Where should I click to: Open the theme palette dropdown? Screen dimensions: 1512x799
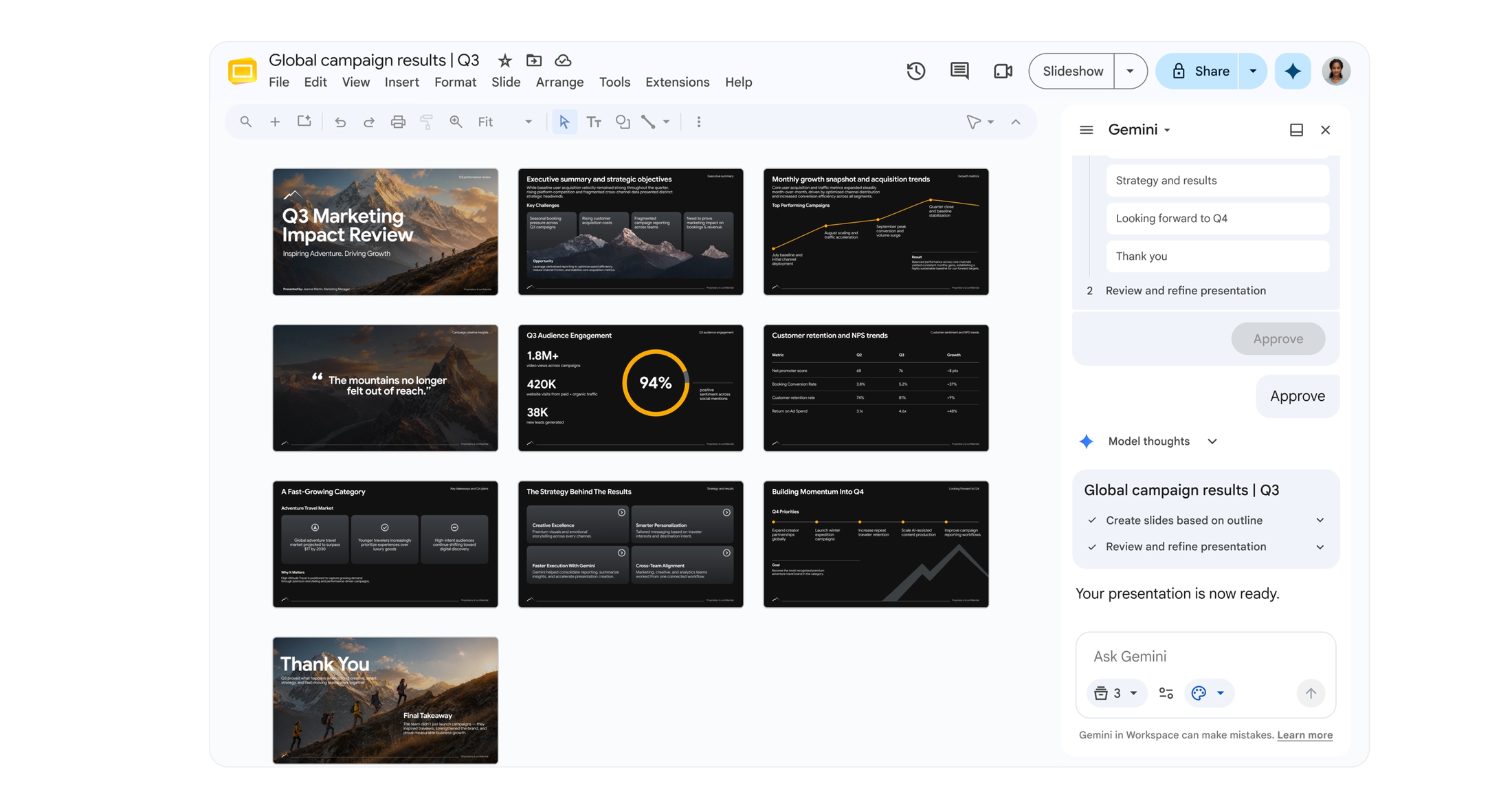pyautogui.click(x=1208, y=693)
